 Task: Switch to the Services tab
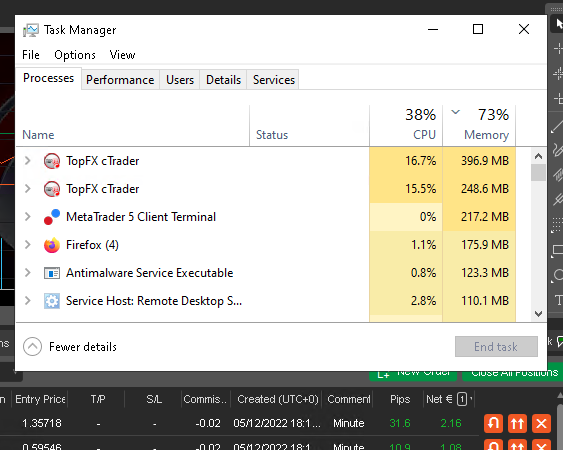tap(274, 80)
